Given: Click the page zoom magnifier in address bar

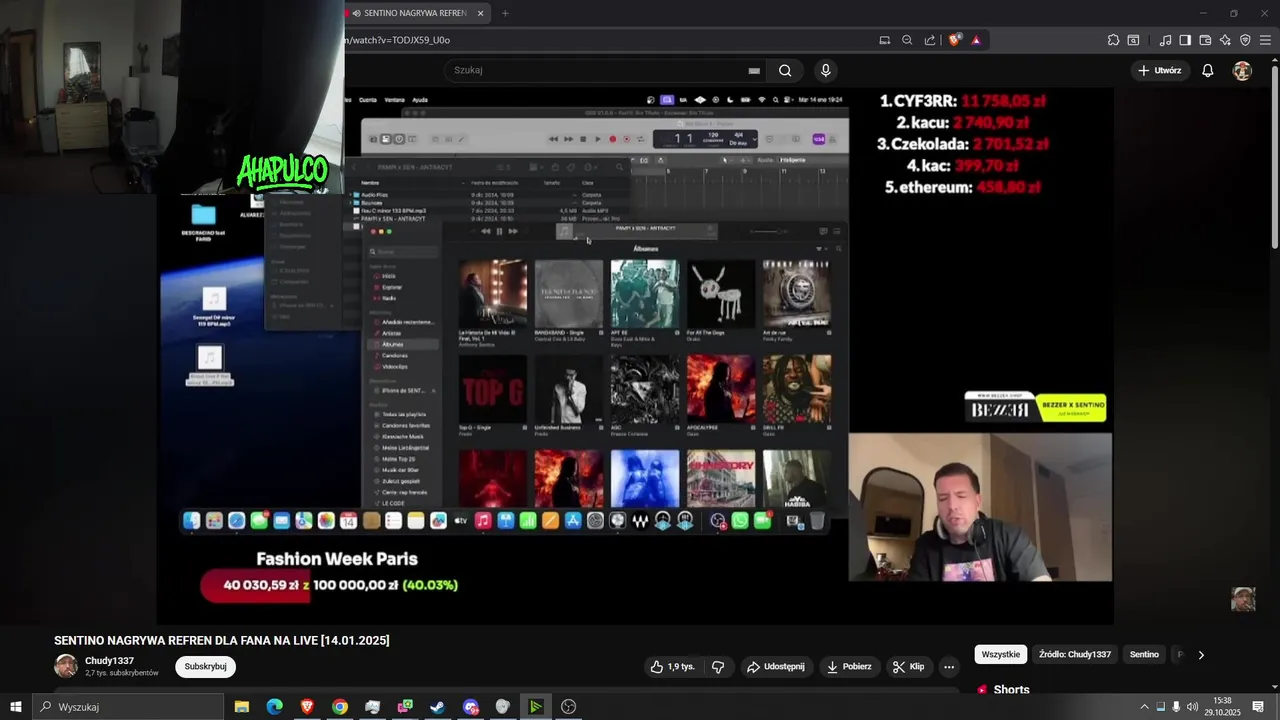Looking at the screenshot, I should (907, 40).
